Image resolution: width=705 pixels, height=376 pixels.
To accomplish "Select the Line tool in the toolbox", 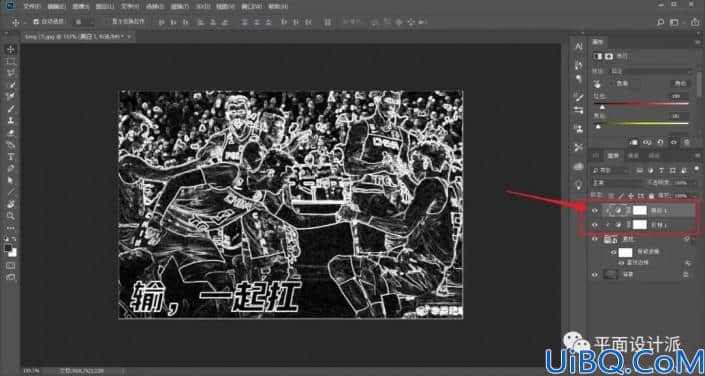I will [x=12, y=192].
